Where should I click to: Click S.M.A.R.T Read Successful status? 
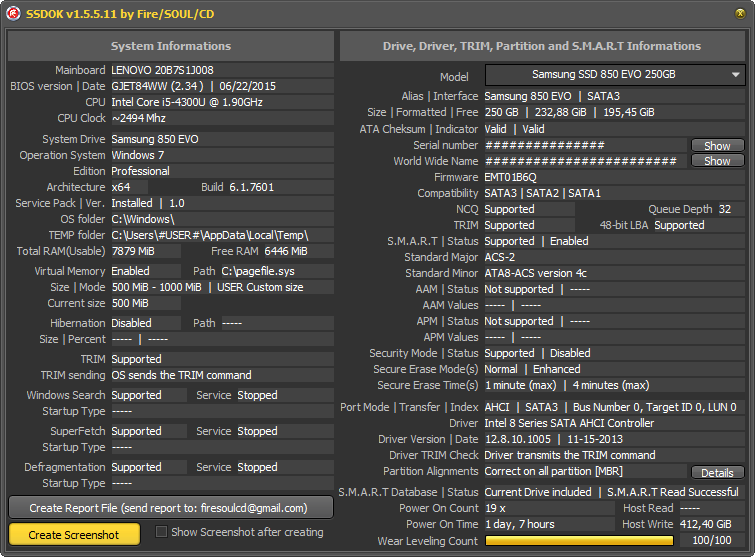coord(673,492)
